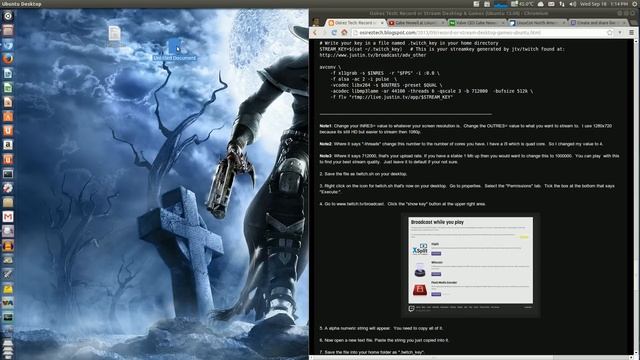Close the Osirez Tech Record tab

(x=382, y=23)
